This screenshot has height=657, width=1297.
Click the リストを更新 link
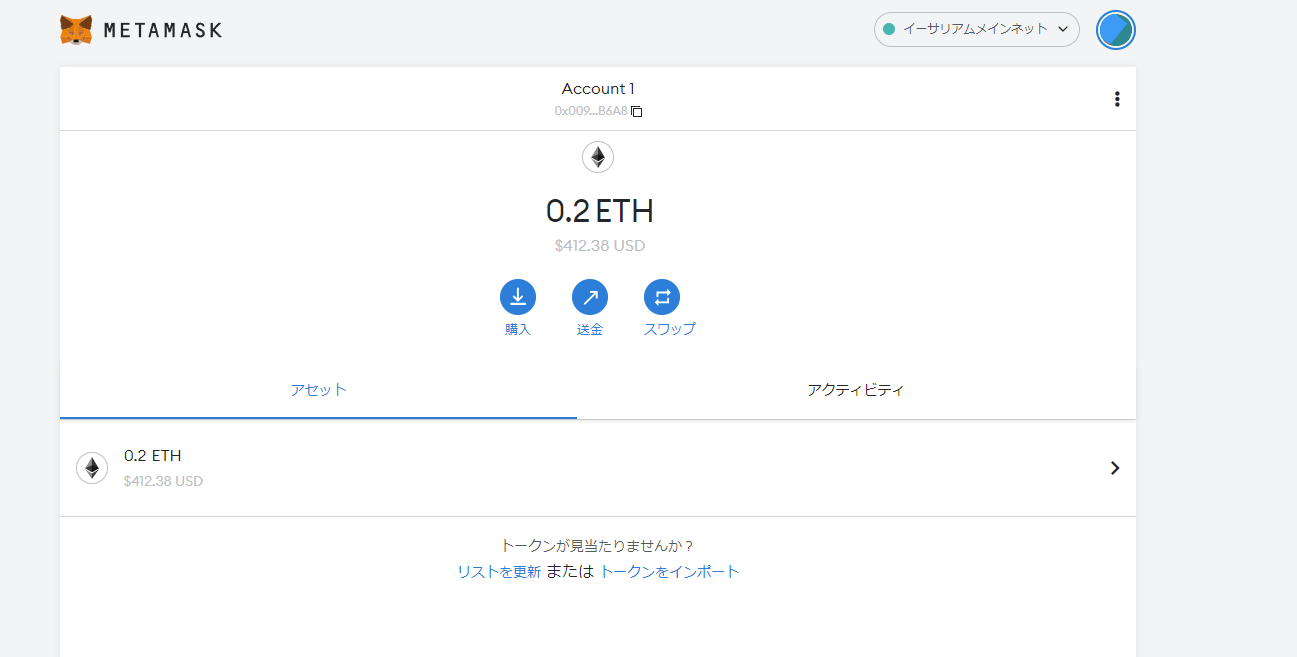(x=499, y=572)
